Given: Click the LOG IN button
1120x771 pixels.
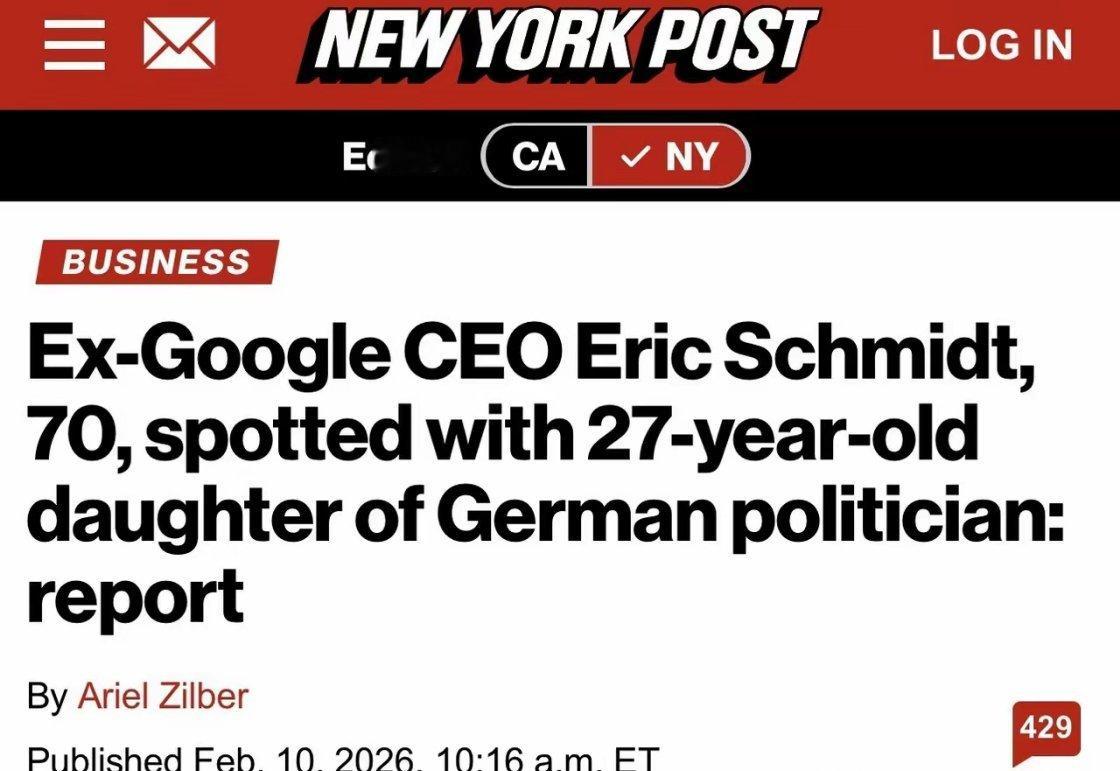Looking at the screenshot, I should coord(1001,46).
